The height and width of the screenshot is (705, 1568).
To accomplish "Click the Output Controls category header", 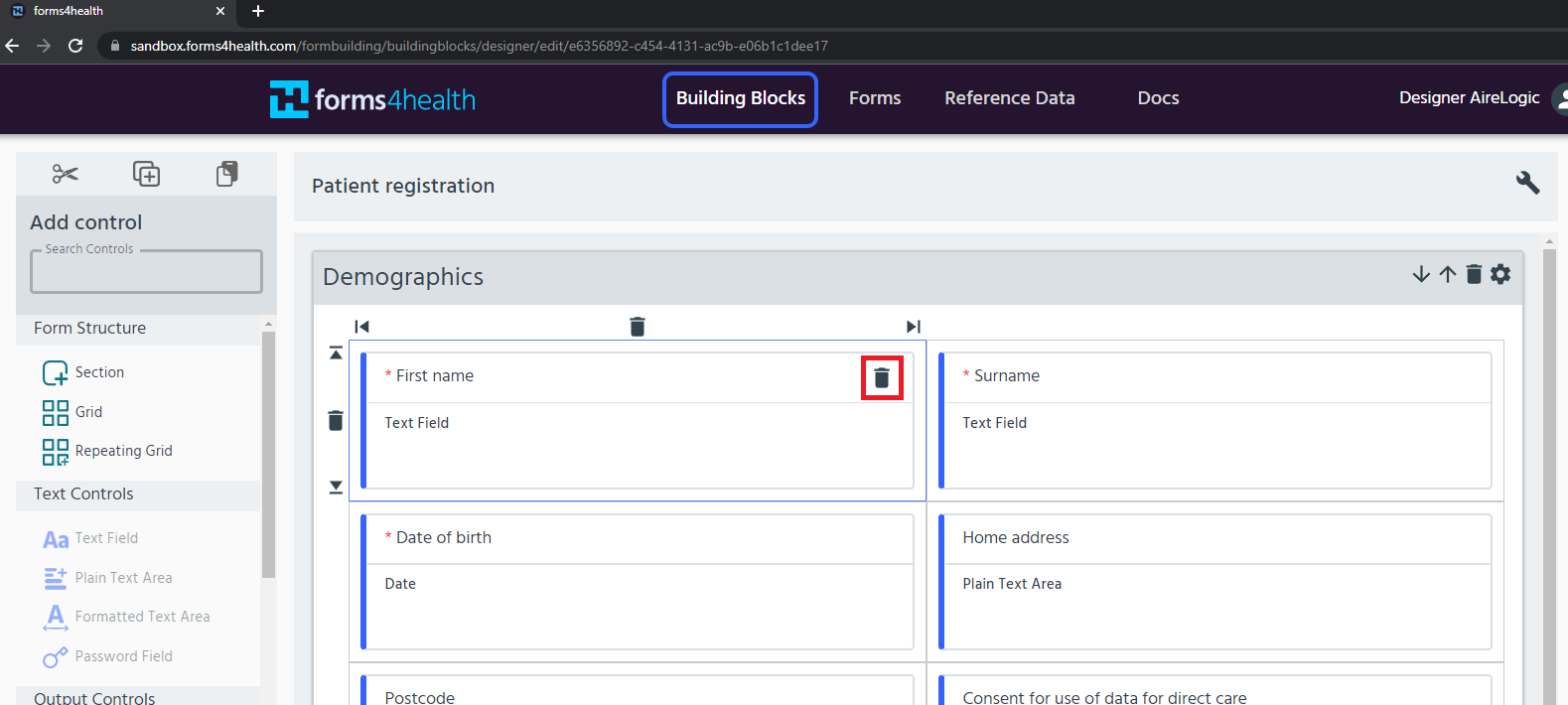I will [x=138, y=697].
